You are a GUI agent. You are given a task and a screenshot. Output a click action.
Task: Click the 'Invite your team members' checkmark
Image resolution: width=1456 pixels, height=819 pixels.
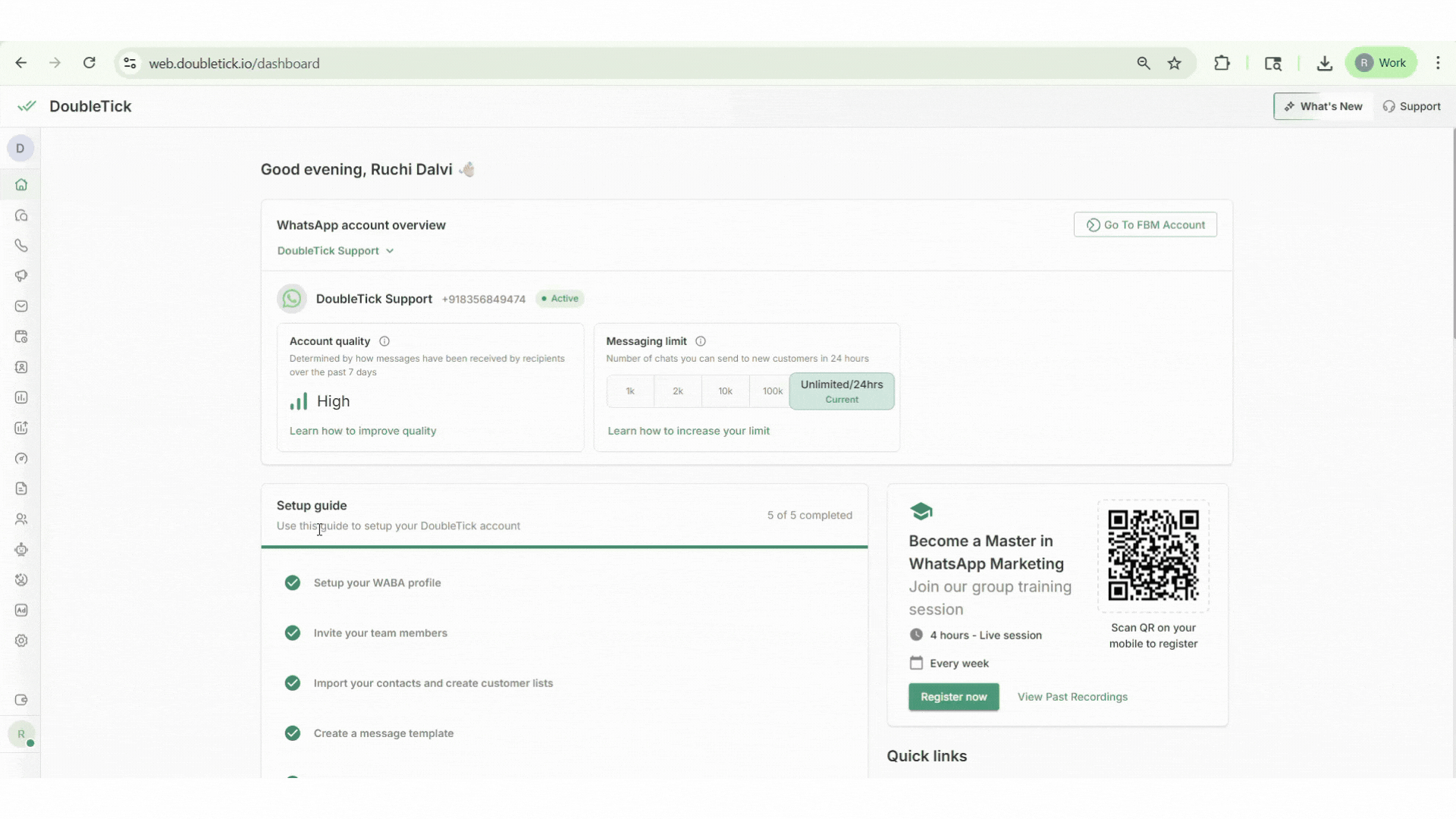click(x=293, y=633)
